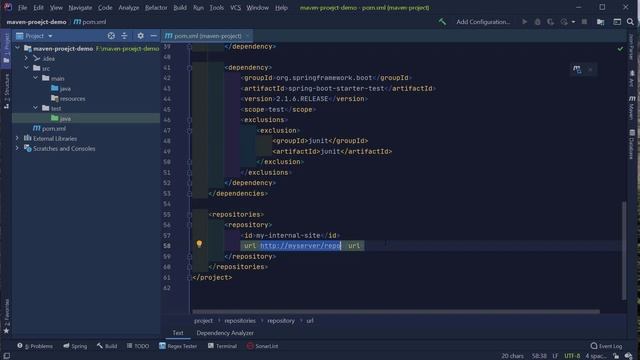The image size is (640, 360).
Task: Open the Refactor menu
Action: pyautogui.click(x=156, y=7)
